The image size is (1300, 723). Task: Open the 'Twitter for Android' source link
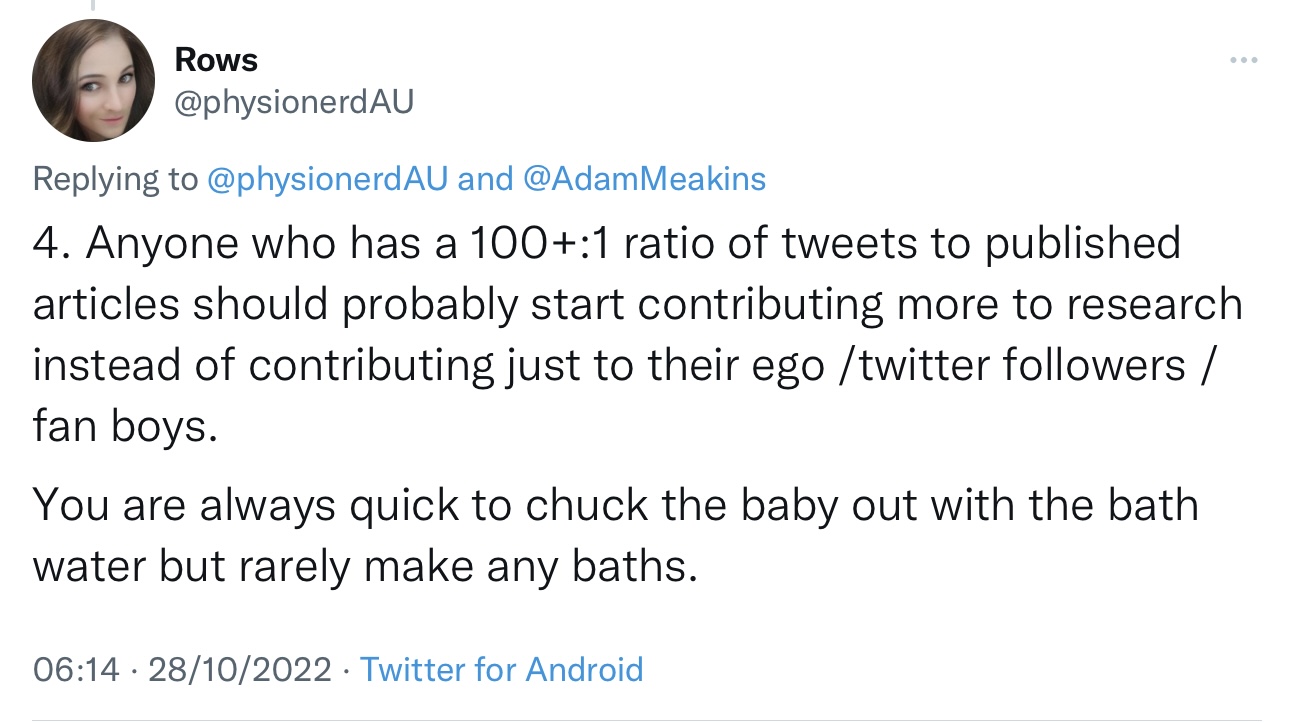click(502, 669)
